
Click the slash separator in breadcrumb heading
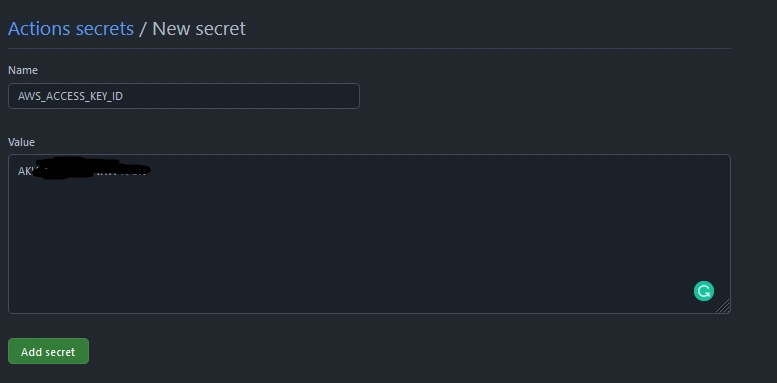[143, 29]
